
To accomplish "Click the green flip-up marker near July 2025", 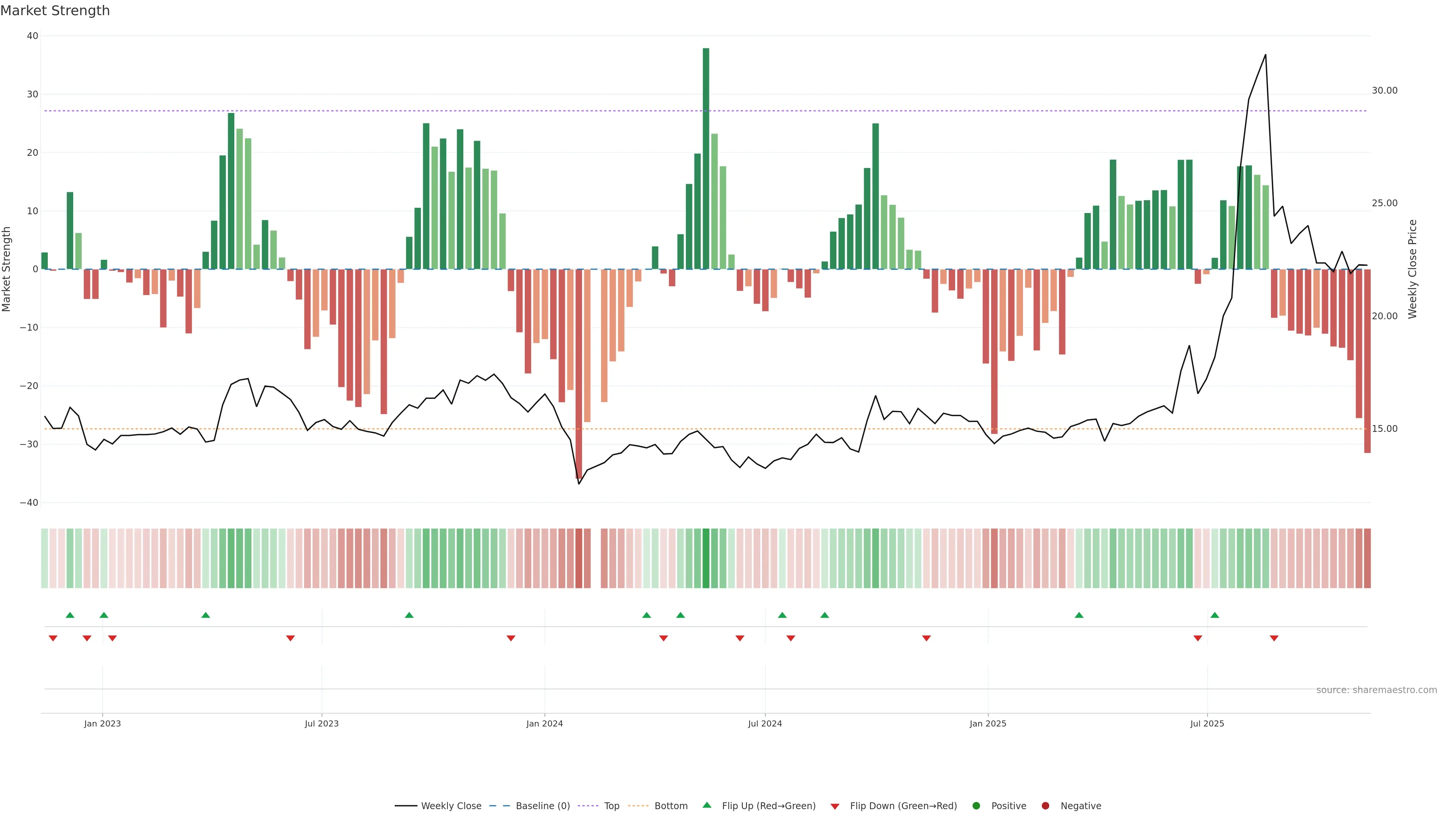I will click(x=1214, y=615).
